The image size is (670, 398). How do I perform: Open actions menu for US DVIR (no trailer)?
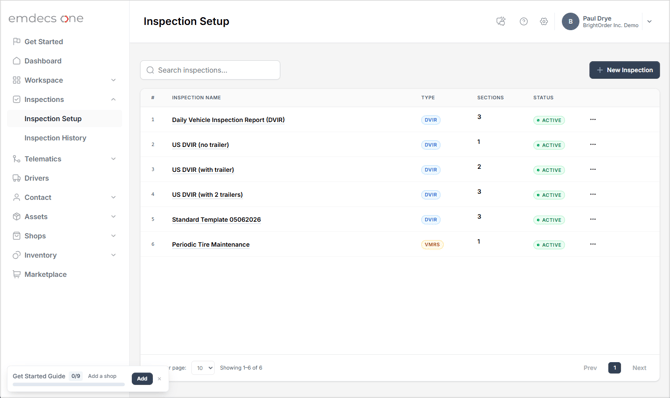click(x=593, y=144)
